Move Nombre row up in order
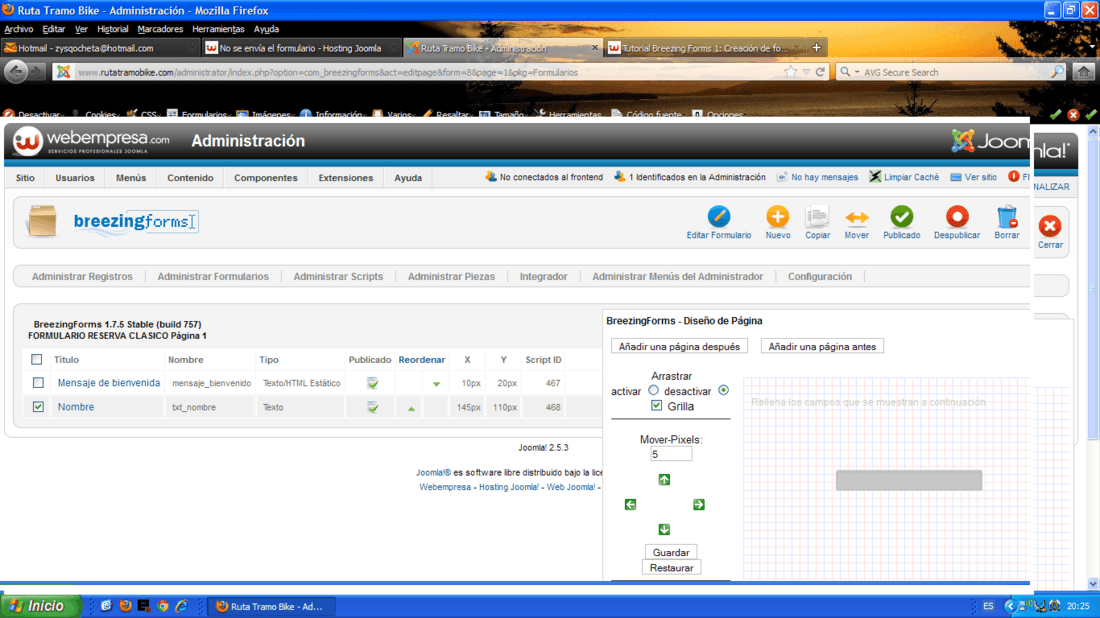Image resolution: width=1100 pixels, height=618 pixels. coord(411,408)
